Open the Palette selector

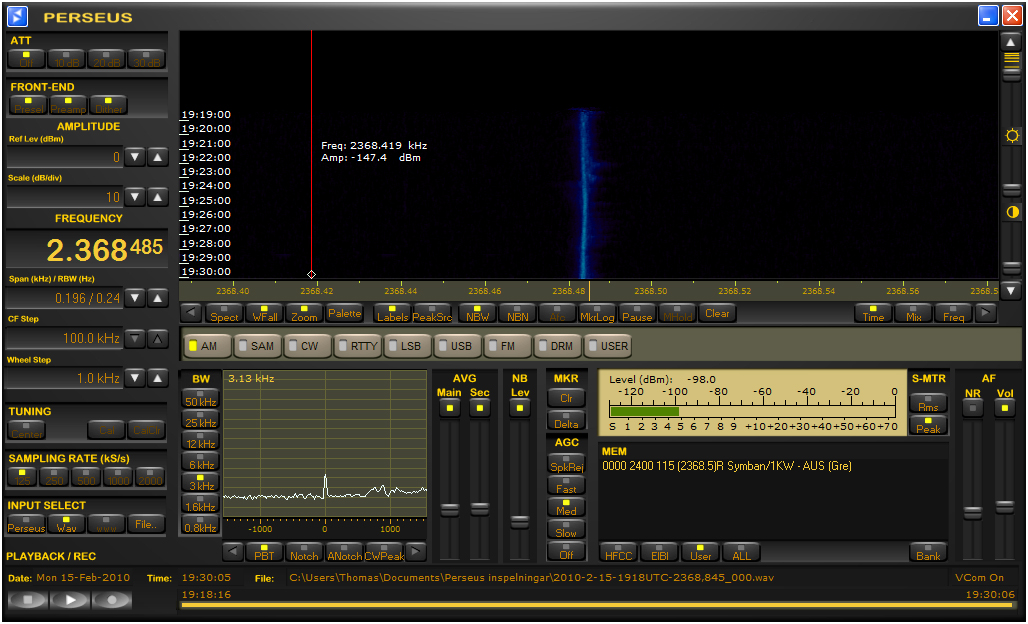coord(345,313)
